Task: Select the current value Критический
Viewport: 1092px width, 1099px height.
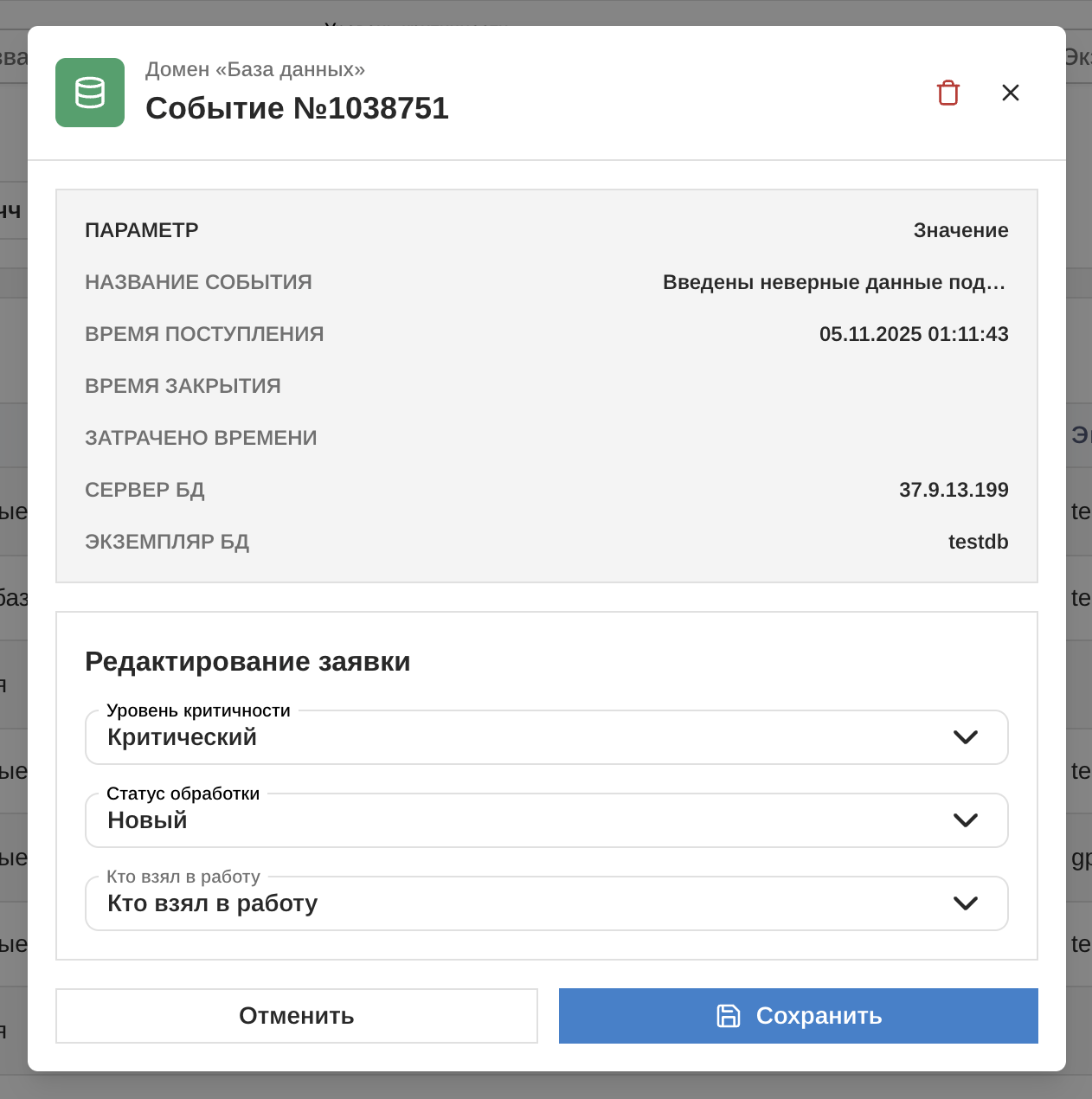Action: pyautogui.click(x=181, y=737)
